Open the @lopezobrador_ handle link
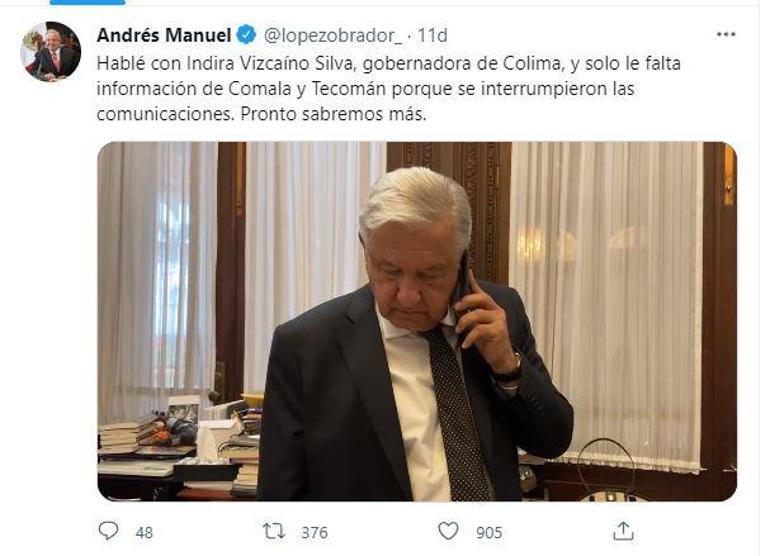The height and width of the screenshot is (556, 770). [333, 35]
